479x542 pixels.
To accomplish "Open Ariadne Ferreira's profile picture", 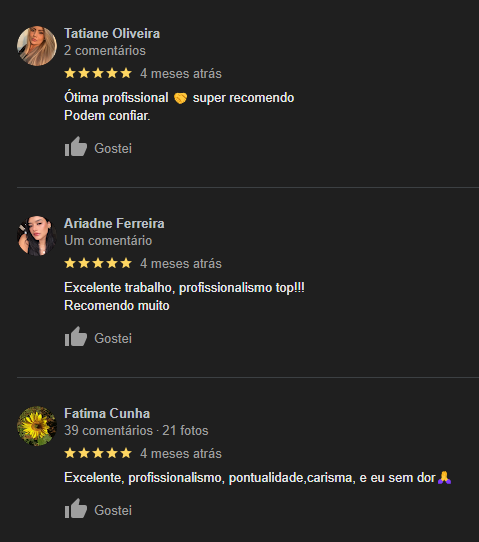I will click(37, 236).
